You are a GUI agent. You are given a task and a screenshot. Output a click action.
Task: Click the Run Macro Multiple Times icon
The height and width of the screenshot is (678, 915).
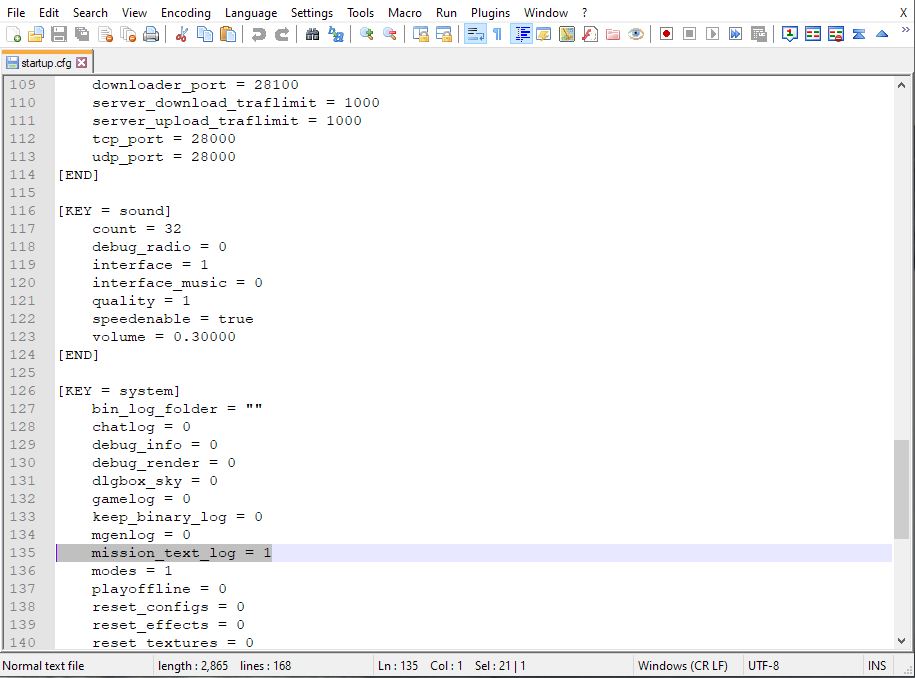735,34
